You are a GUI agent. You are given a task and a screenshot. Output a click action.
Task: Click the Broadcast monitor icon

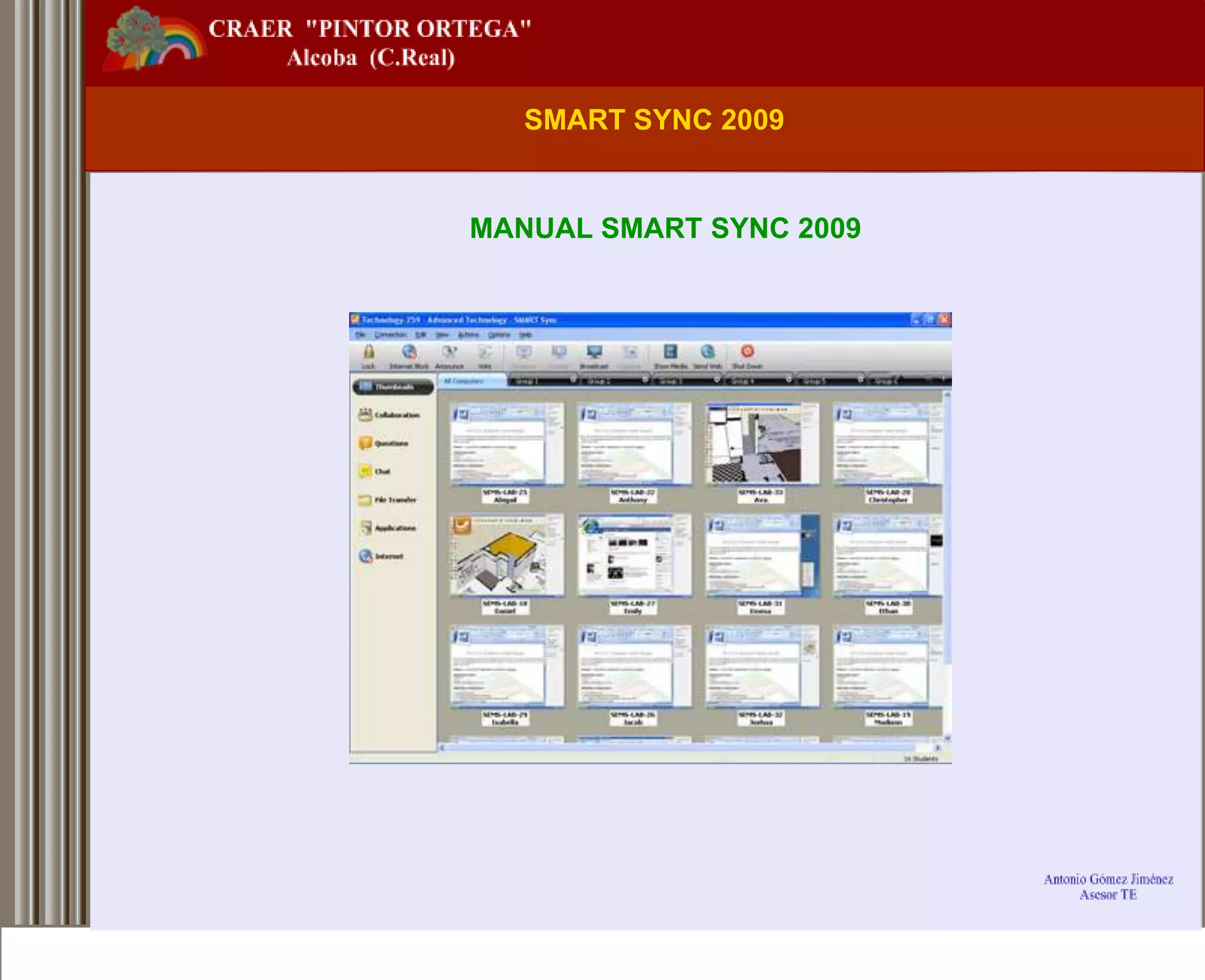(x=594, y=352)
